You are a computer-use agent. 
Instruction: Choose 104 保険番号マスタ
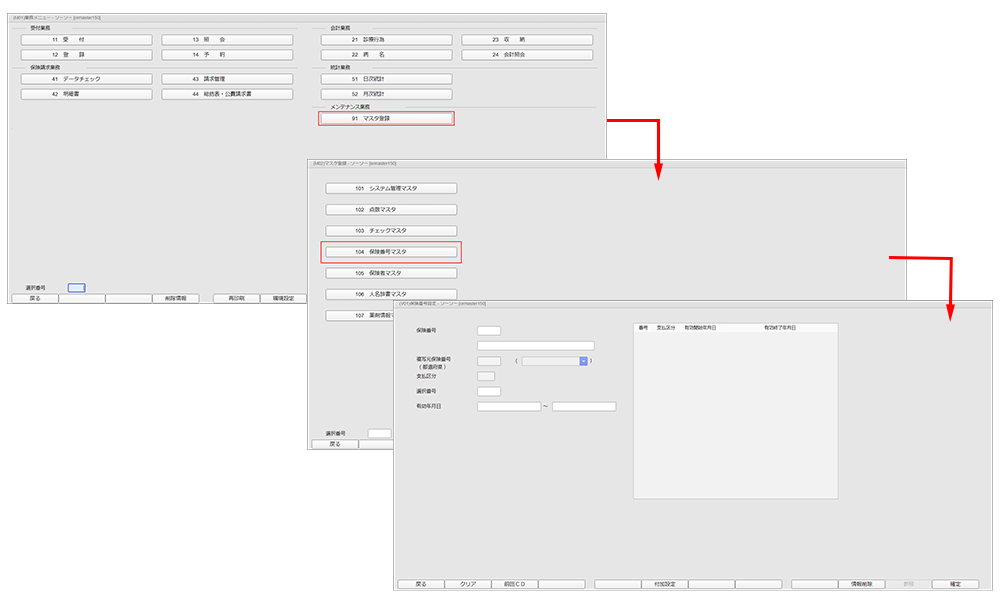[x=391, y=252]
